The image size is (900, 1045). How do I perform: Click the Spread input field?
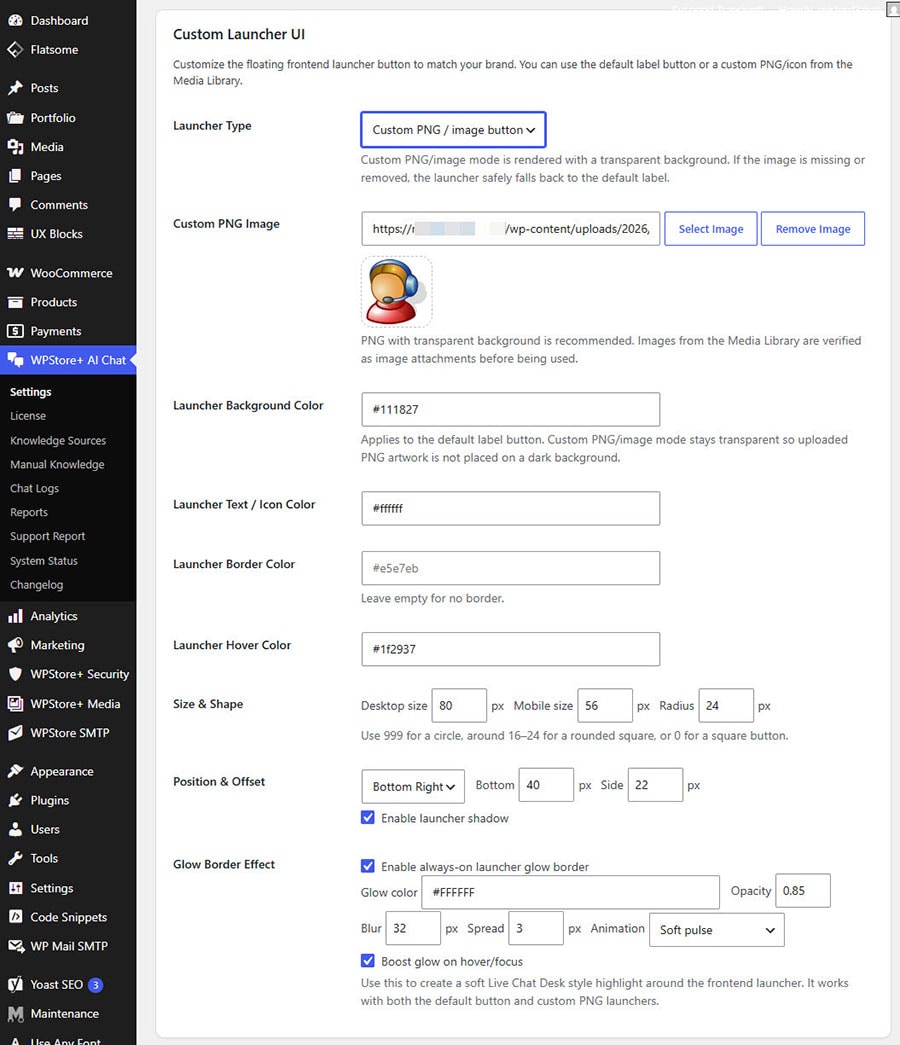click(x=536, y=928)
